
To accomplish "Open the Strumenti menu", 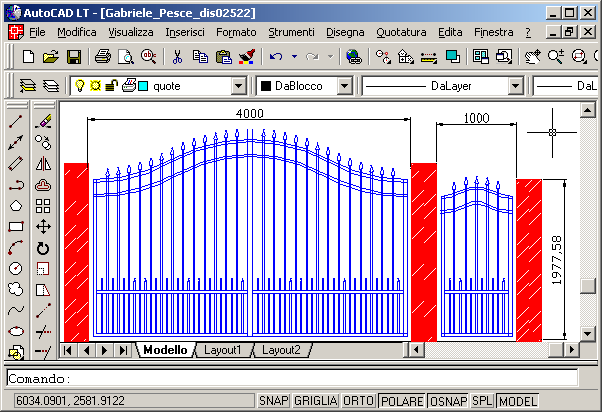I will [x=291, y=32].
